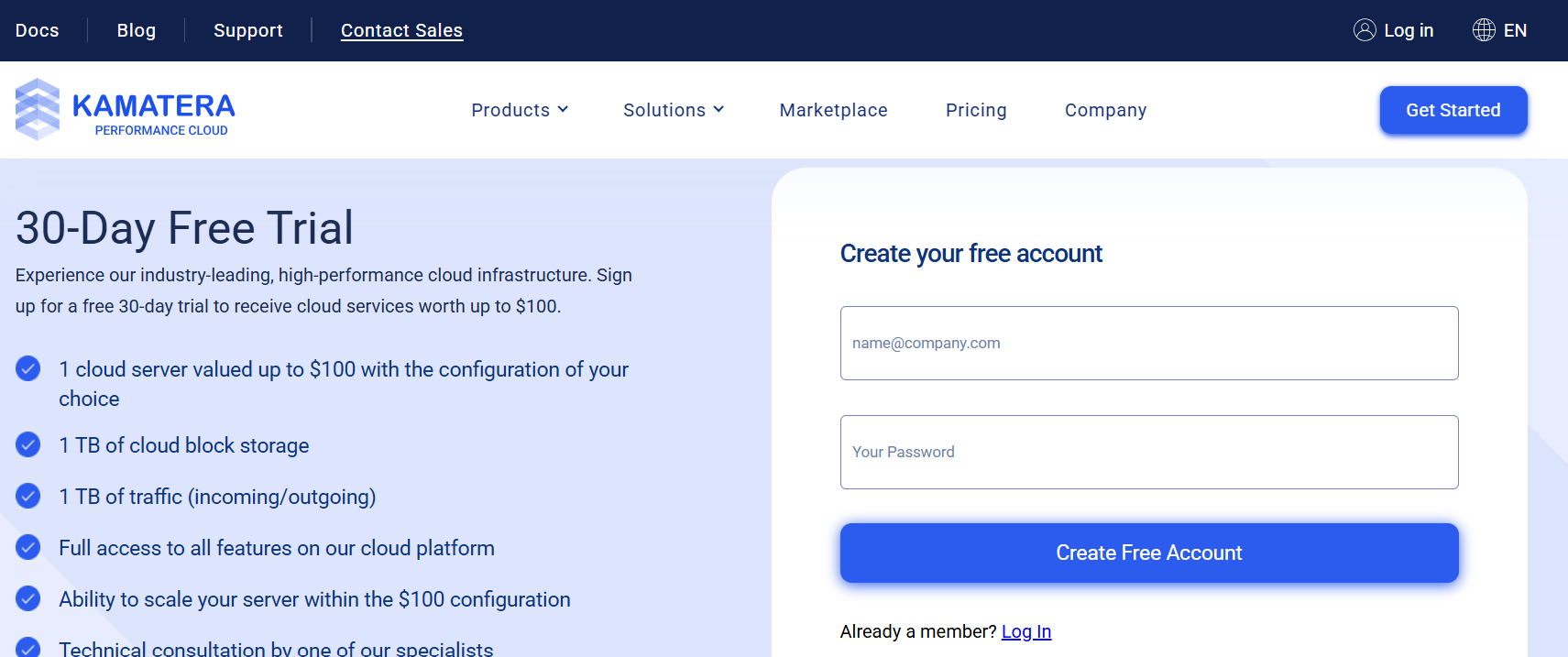Focus the email address input field

1149,343
